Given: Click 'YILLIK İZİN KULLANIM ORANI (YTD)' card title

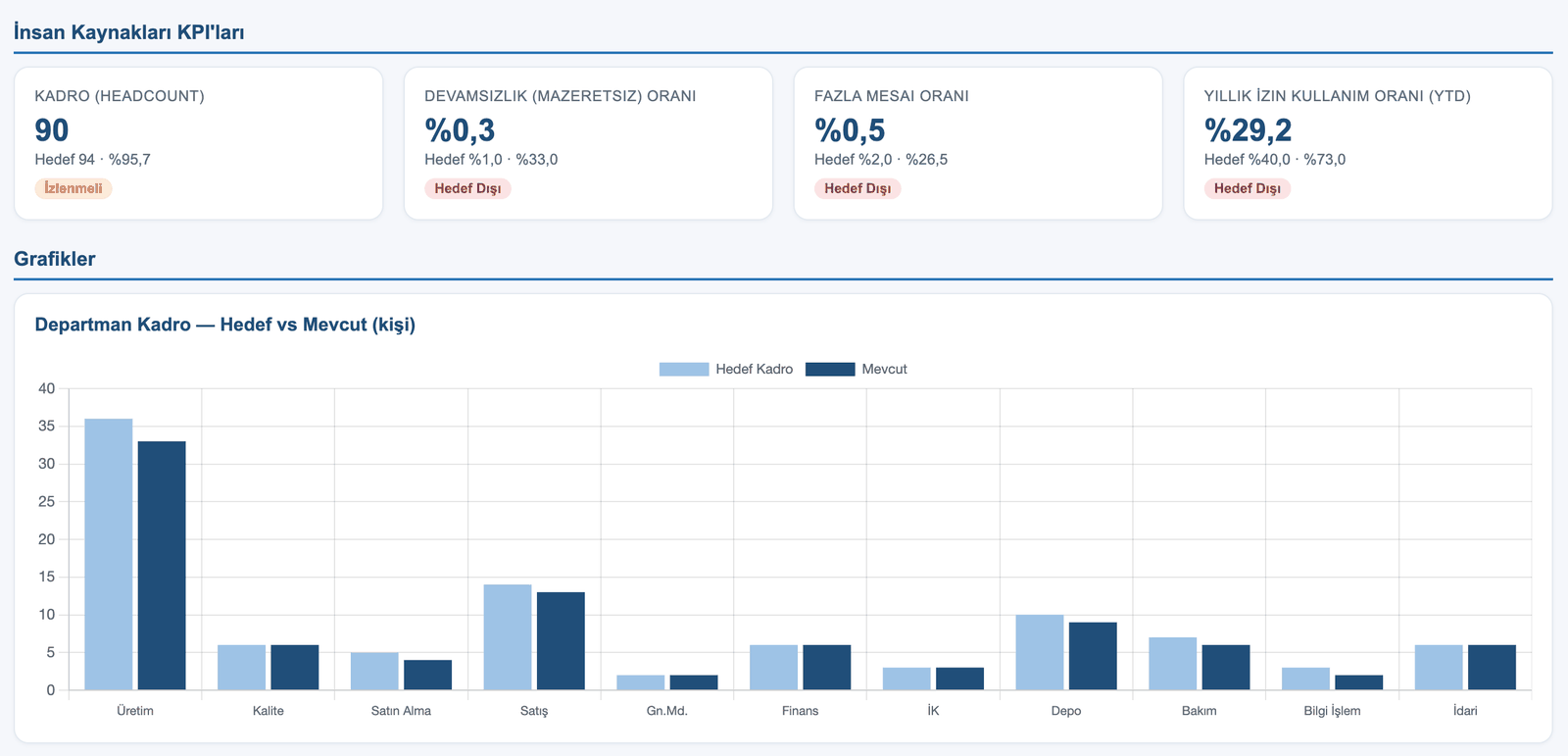Looking at the screenshot, I should (1338, 96).
